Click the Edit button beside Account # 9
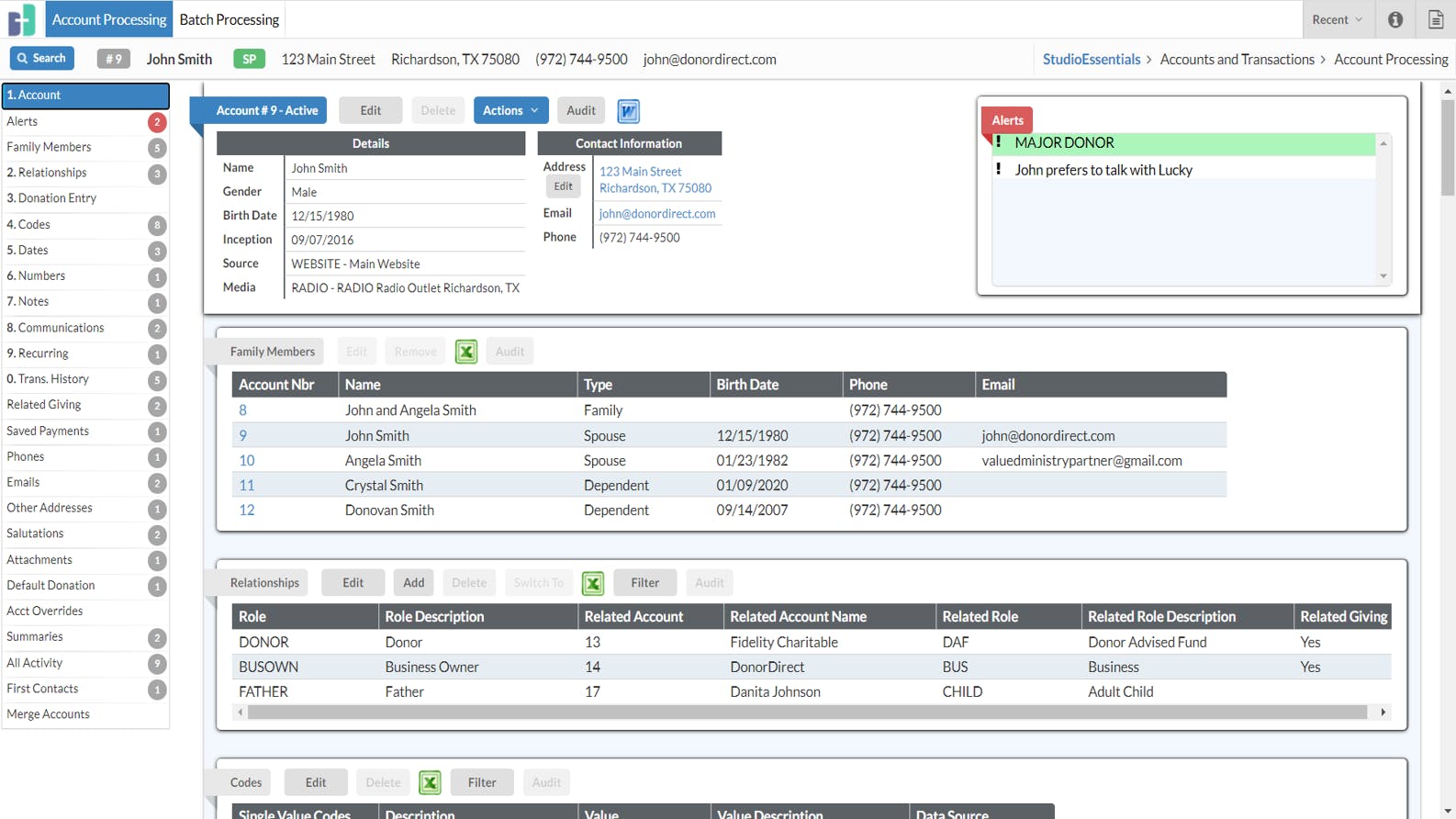Viewport: 1456px width, 819px height. tap(371, 110)
